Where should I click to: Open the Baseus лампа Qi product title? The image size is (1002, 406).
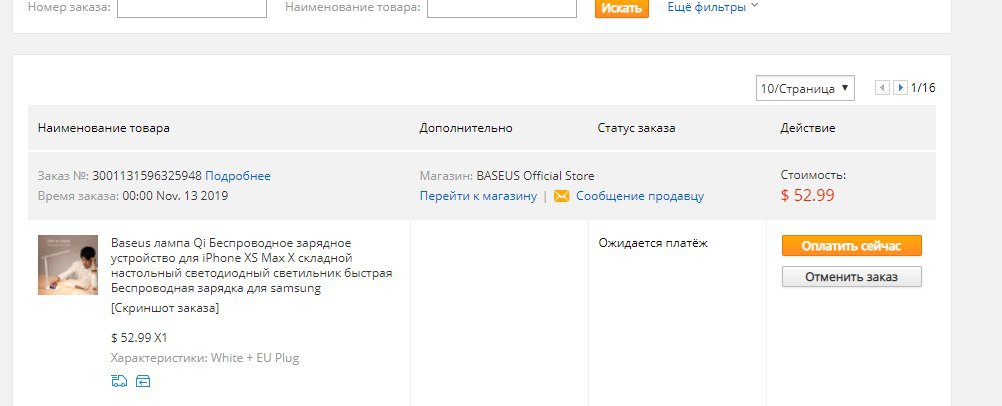click(251, 265)
